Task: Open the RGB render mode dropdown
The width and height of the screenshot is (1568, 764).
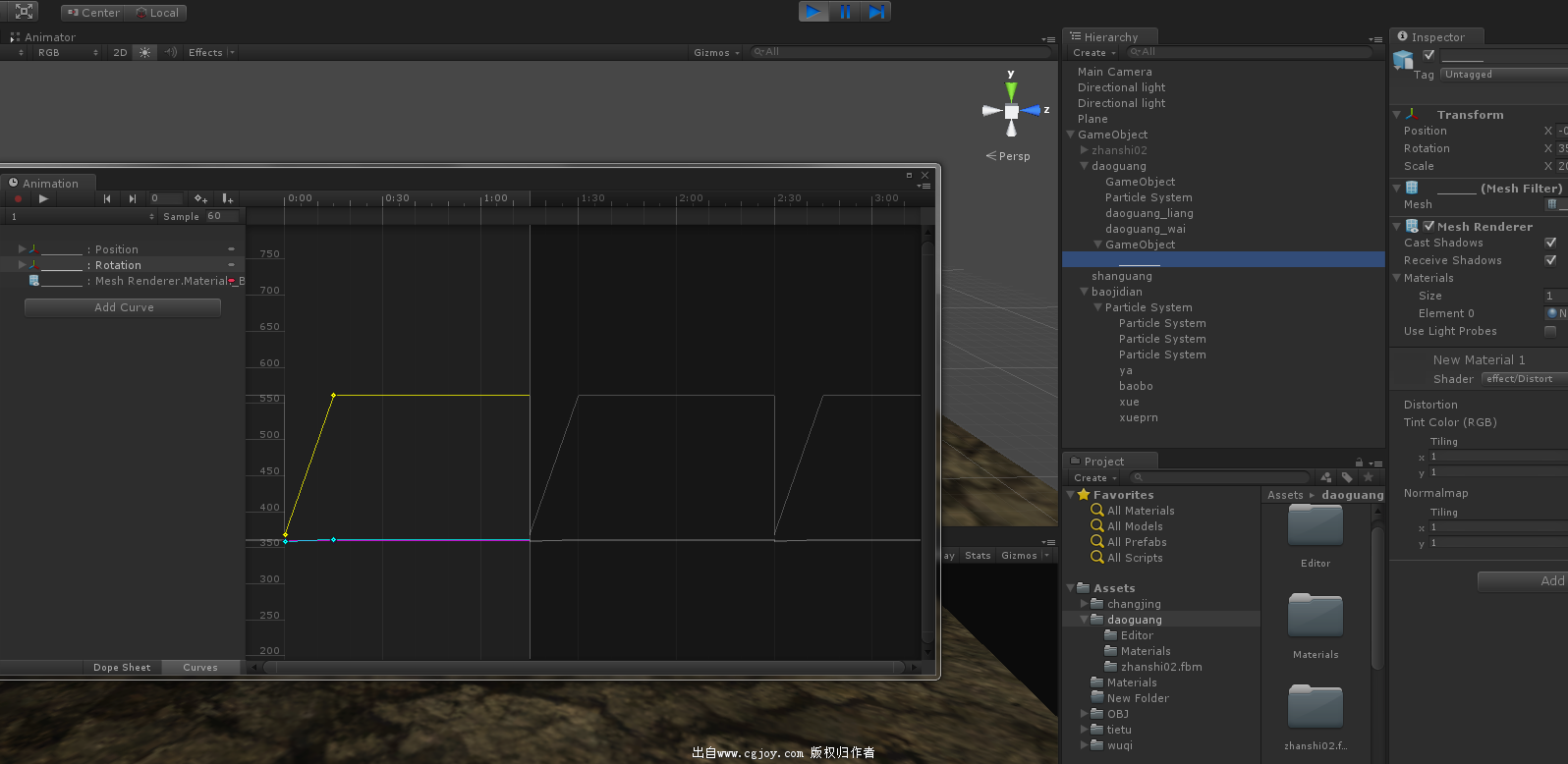Action: (x=68, y=53)
